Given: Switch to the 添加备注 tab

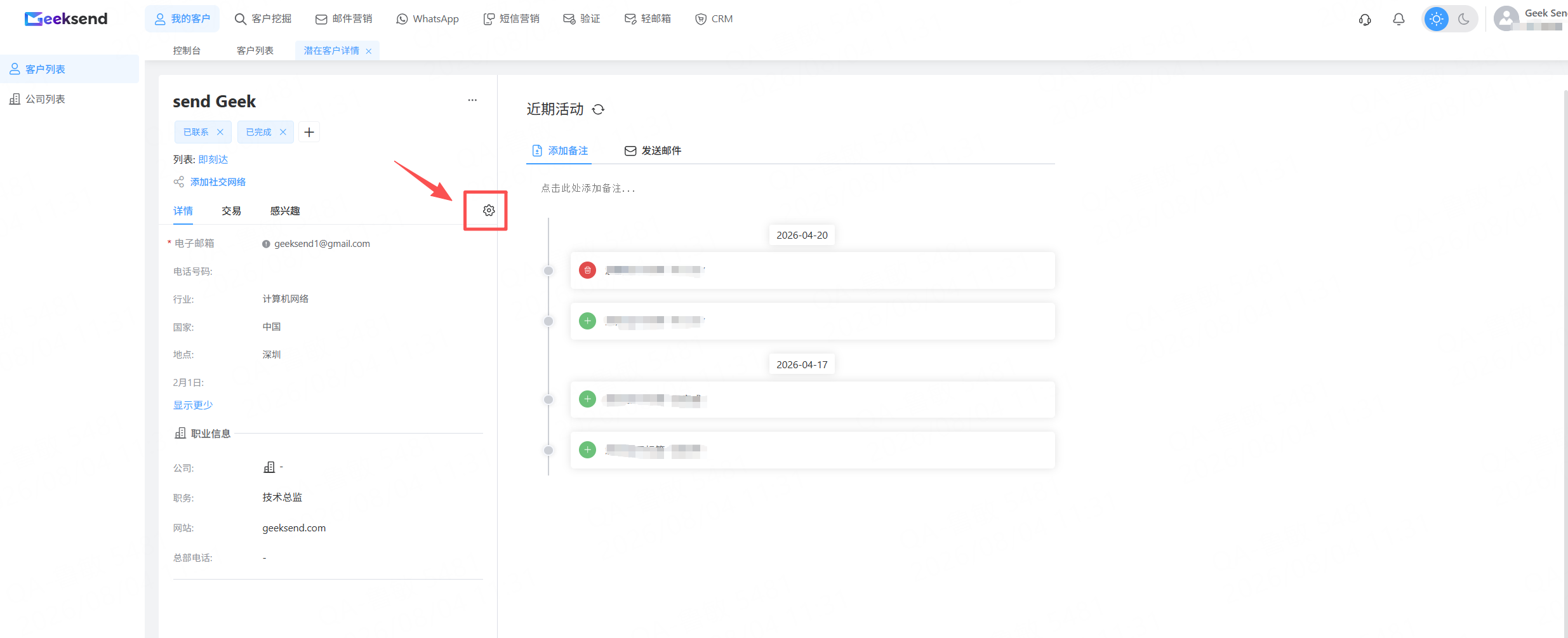Looking at the screenshot, I should [x=560, y=151].
